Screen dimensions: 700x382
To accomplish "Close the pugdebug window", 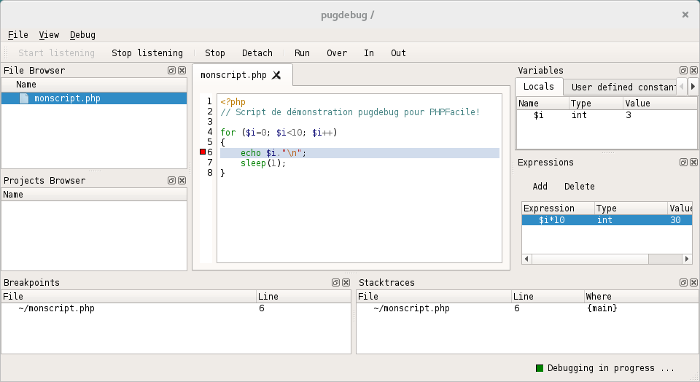I will click(685, 15).
